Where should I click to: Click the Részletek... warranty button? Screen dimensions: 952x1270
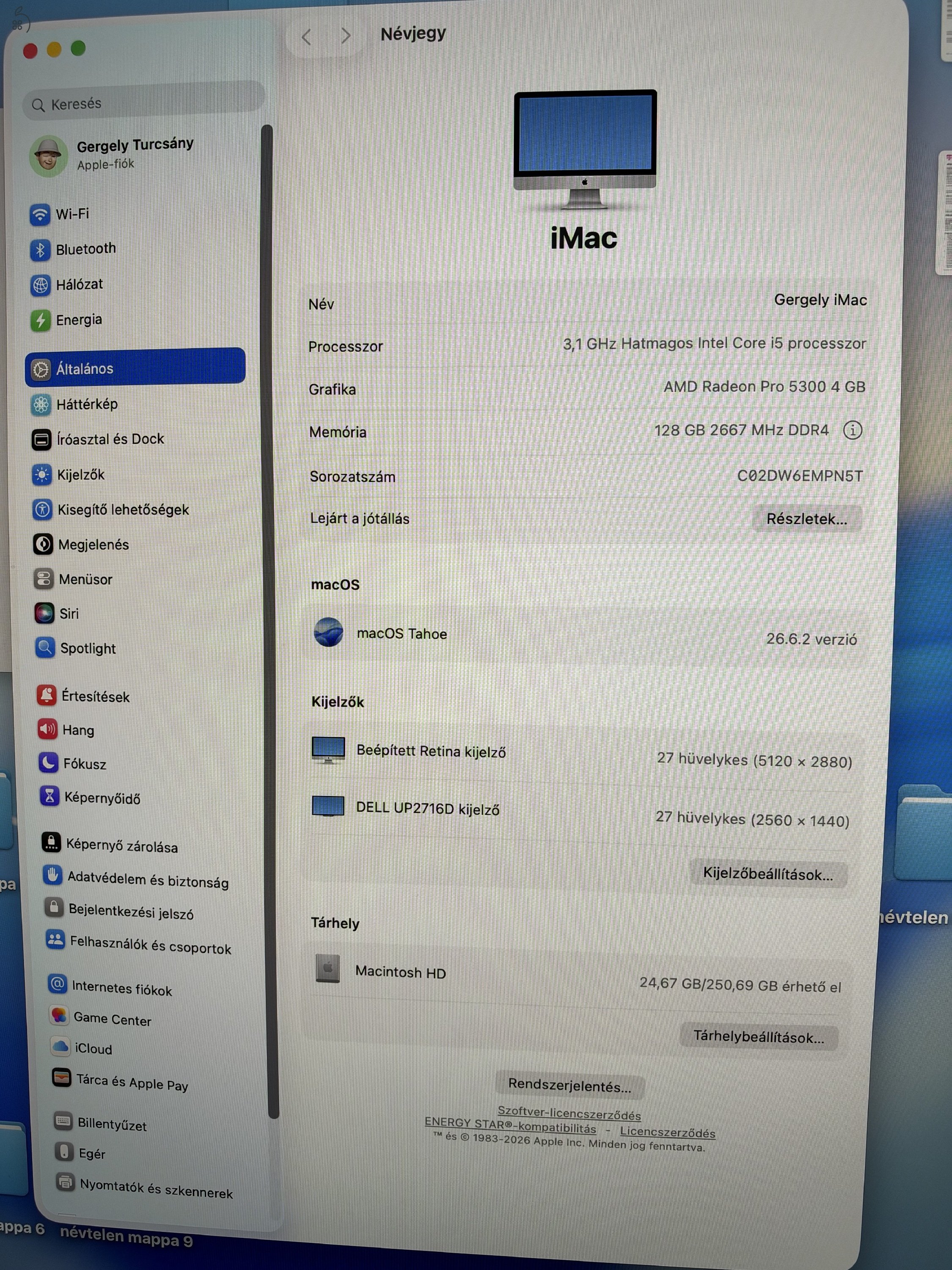[806, 519]
